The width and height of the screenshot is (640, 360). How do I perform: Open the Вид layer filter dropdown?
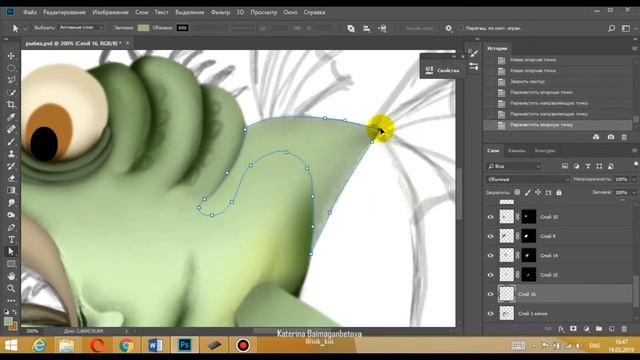tap(514, 166)
